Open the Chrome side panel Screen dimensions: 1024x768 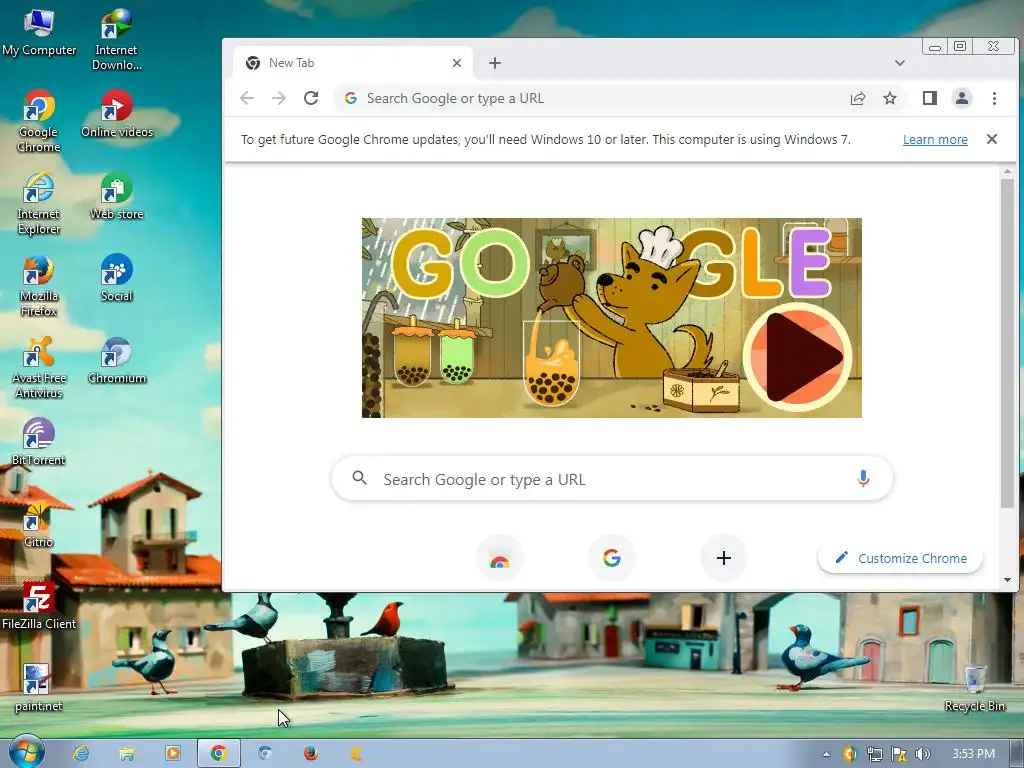click(930, 99)
